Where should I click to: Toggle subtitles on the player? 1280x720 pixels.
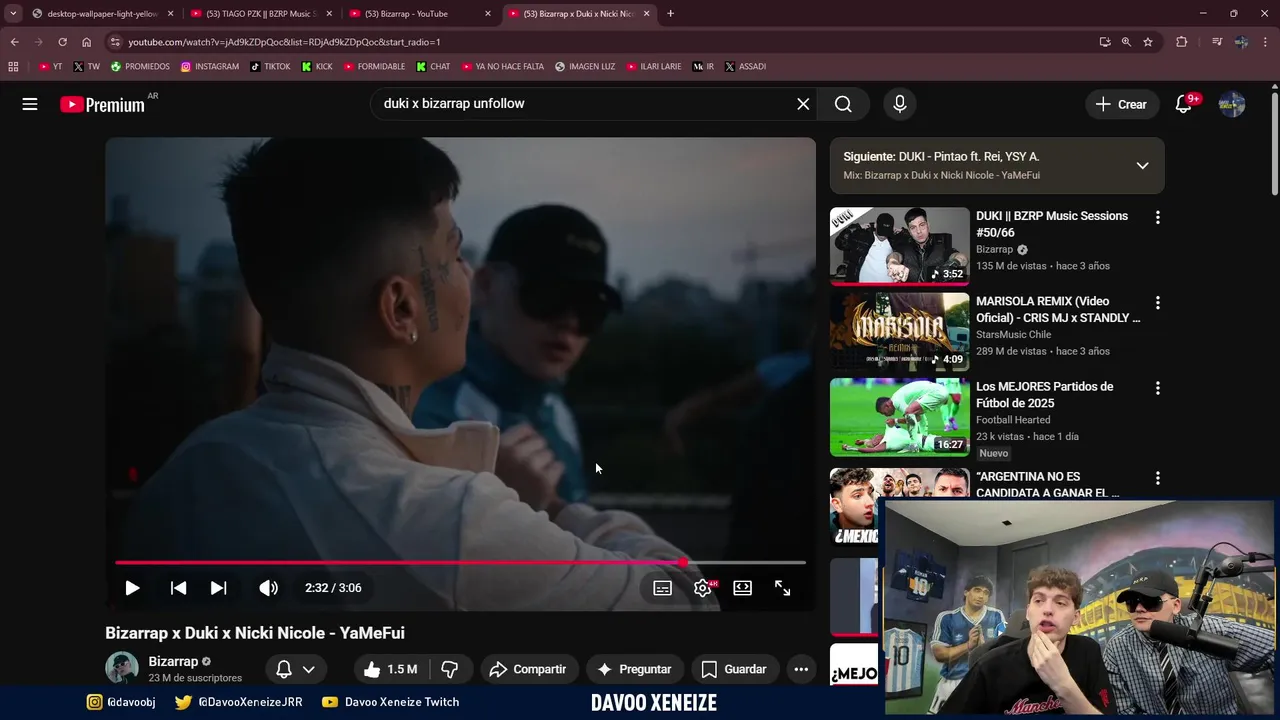click(x=662, y=588)
